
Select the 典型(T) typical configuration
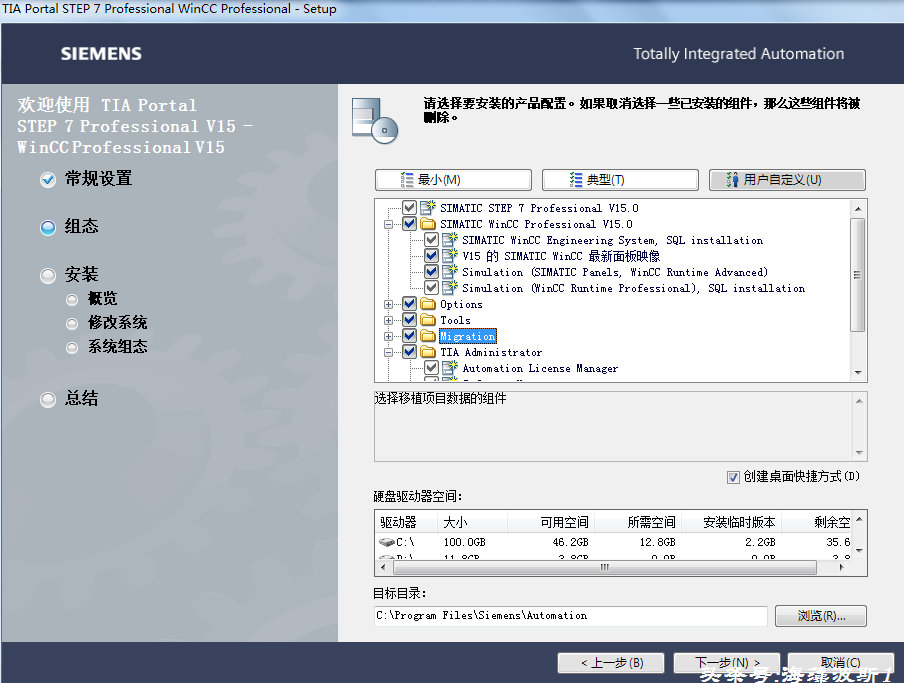click(620, 180)
